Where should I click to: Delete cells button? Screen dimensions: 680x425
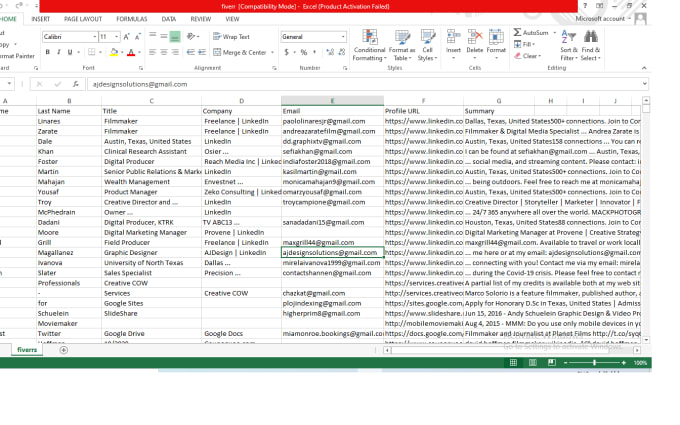pos(475,45)
